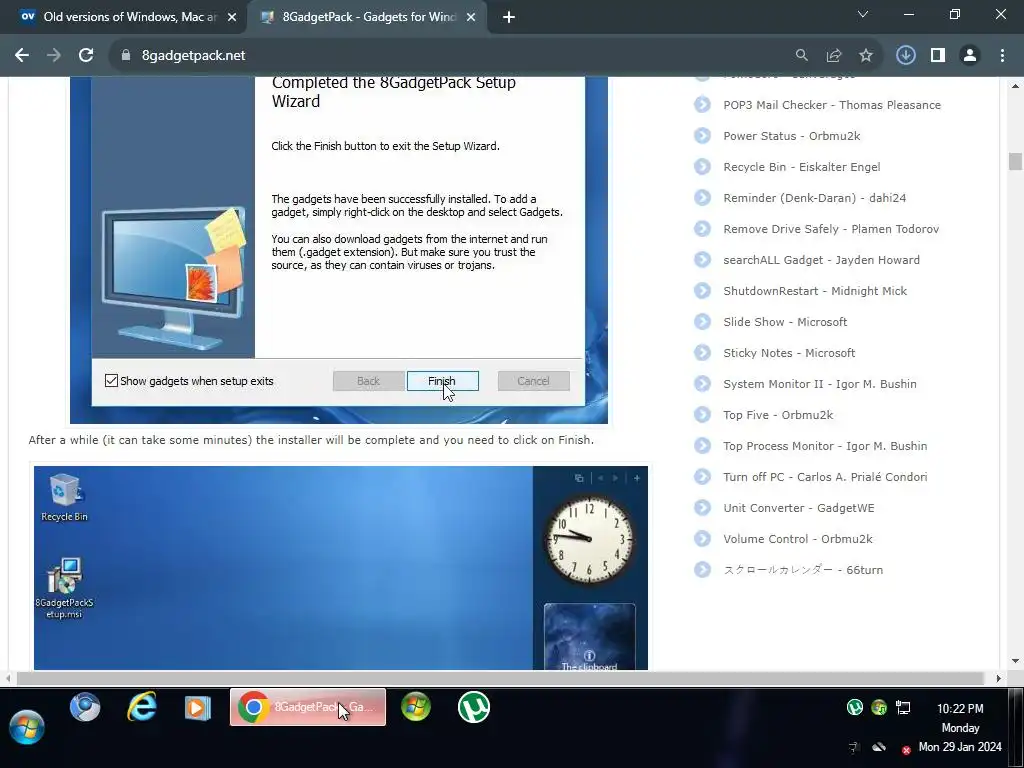
Task: Open uTorrent from the taskbar
Action: point(473,707)
